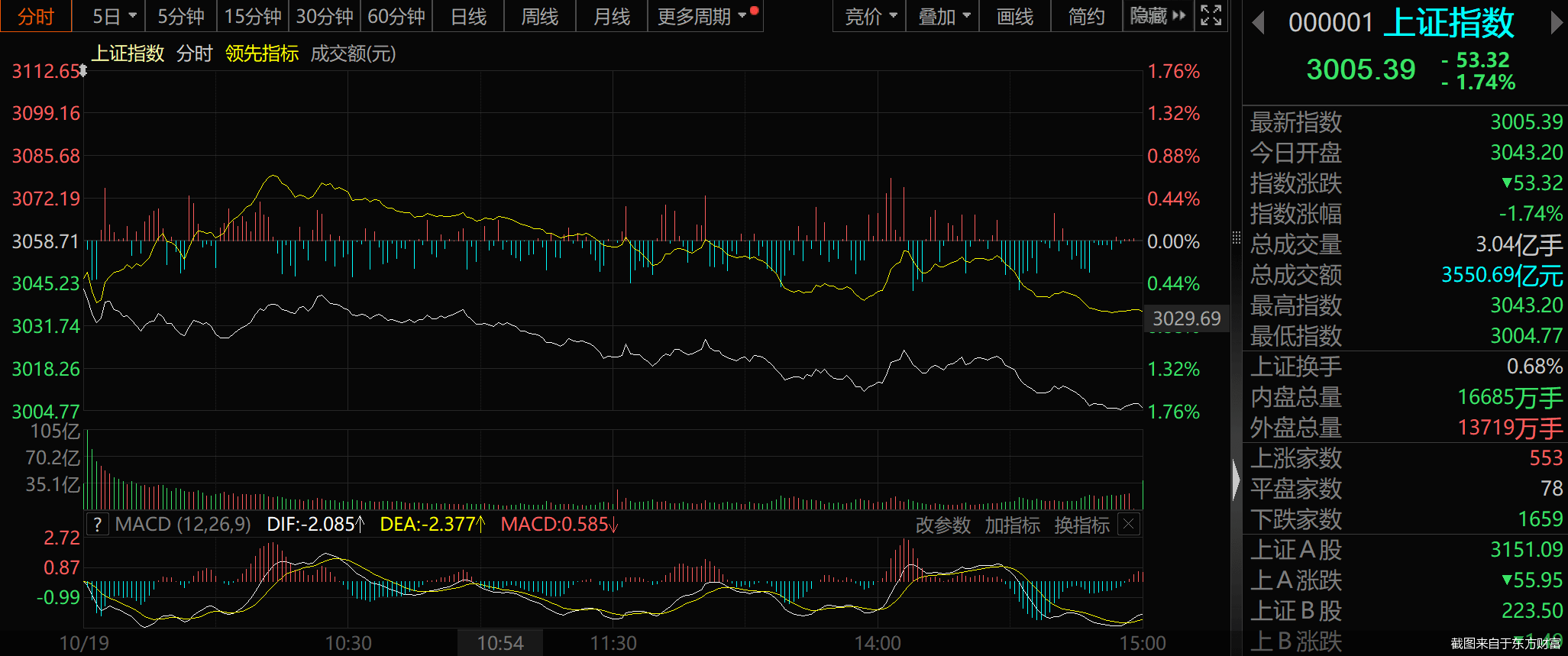Viewport: 1568px width, 656px height.
Task: Toggle the 画线 drawing mode
Action: 1015,16
